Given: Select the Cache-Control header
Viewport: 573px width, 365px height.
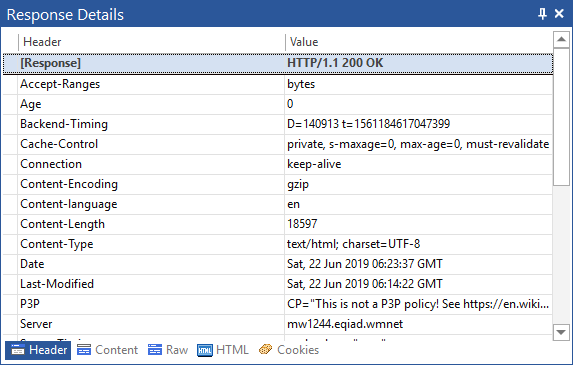Looking at the screenshot, I should pyautogui.click(x=59, y=144).
